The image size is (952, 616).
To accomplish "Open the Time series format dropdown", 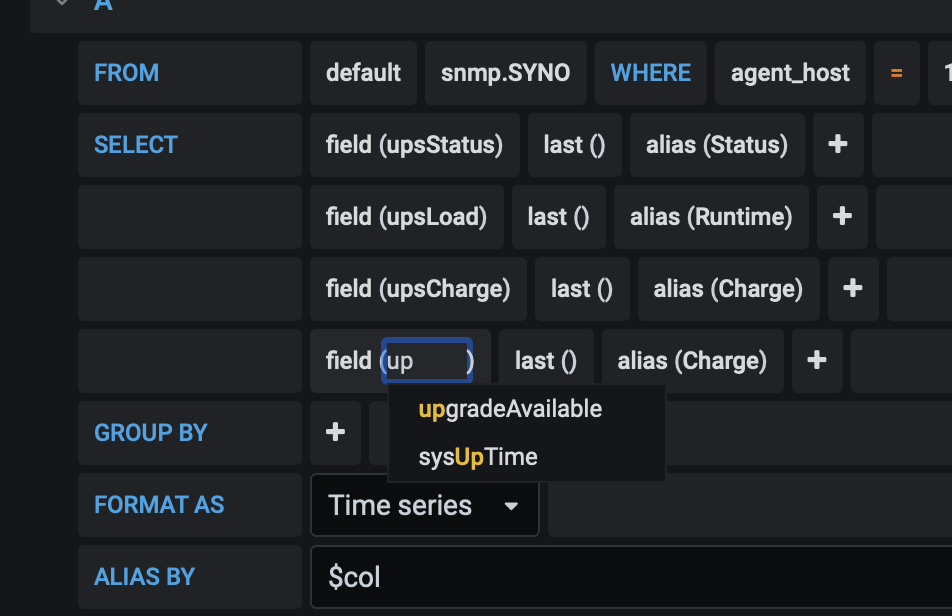I will 425,506.
